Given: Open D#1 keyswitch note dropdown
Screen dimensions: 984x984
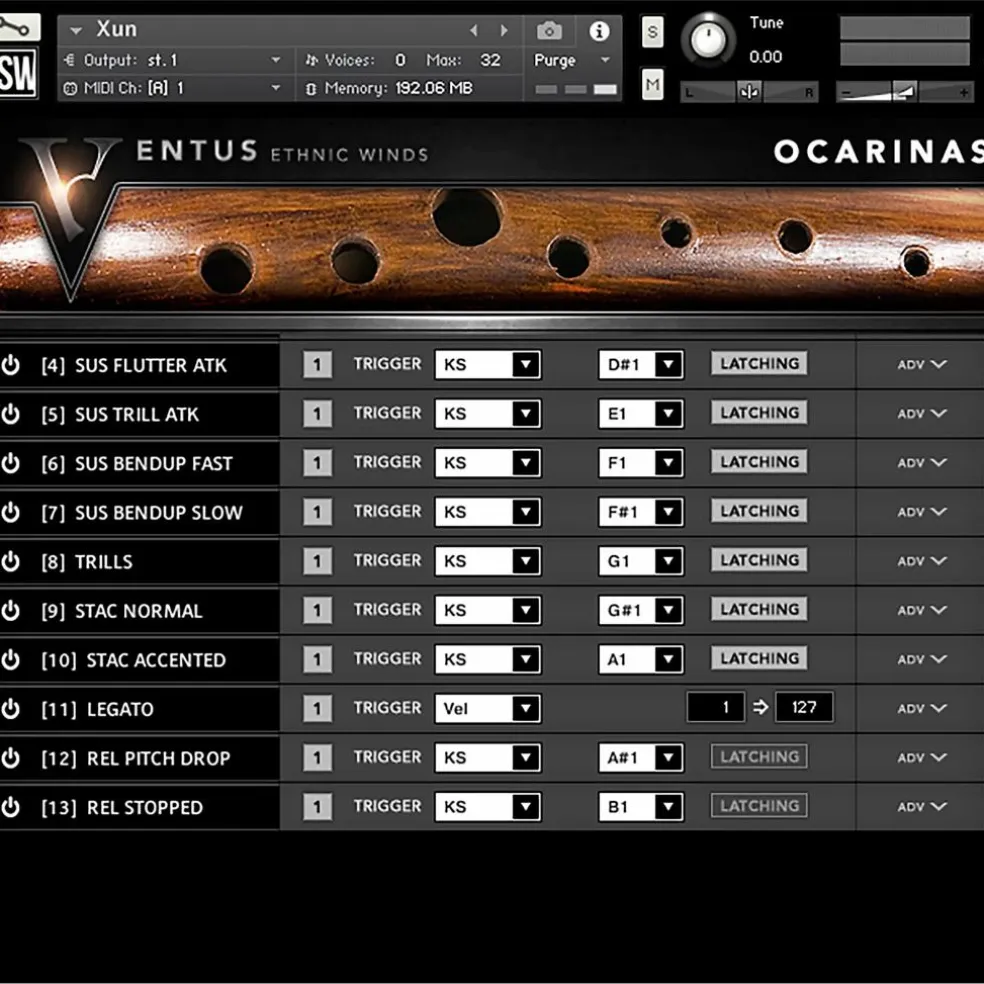Looking at the screenshot, I should tap(641, 364).
